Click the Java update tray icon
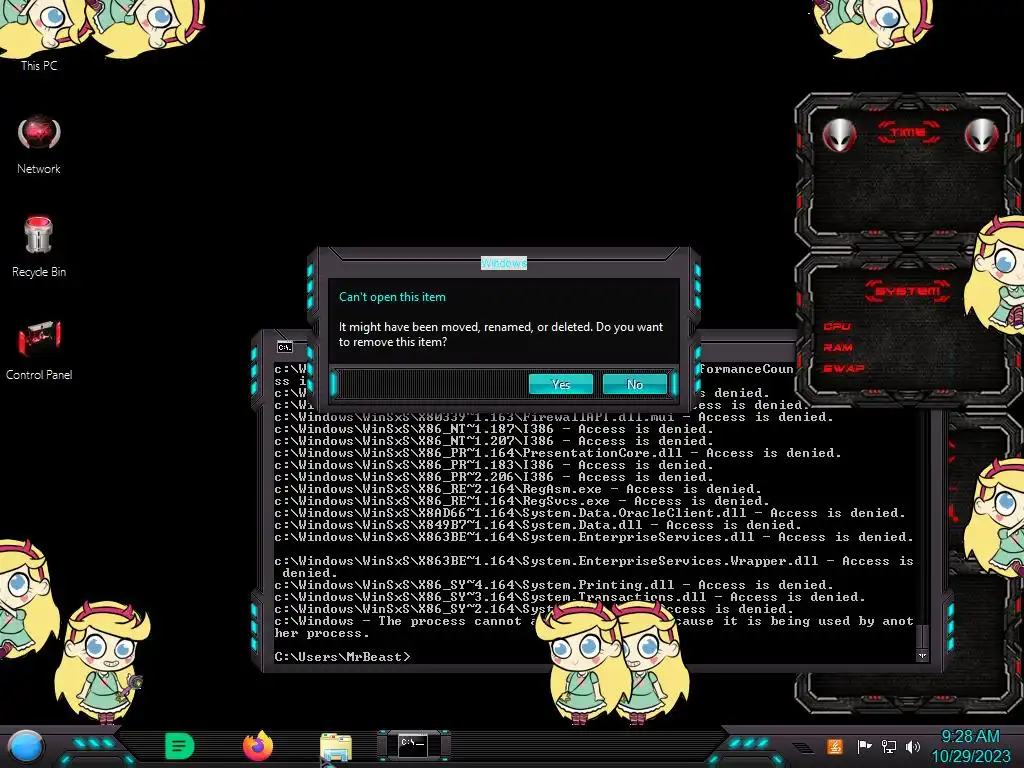Viewport: 1024px width, 768px height. (835, 746)
